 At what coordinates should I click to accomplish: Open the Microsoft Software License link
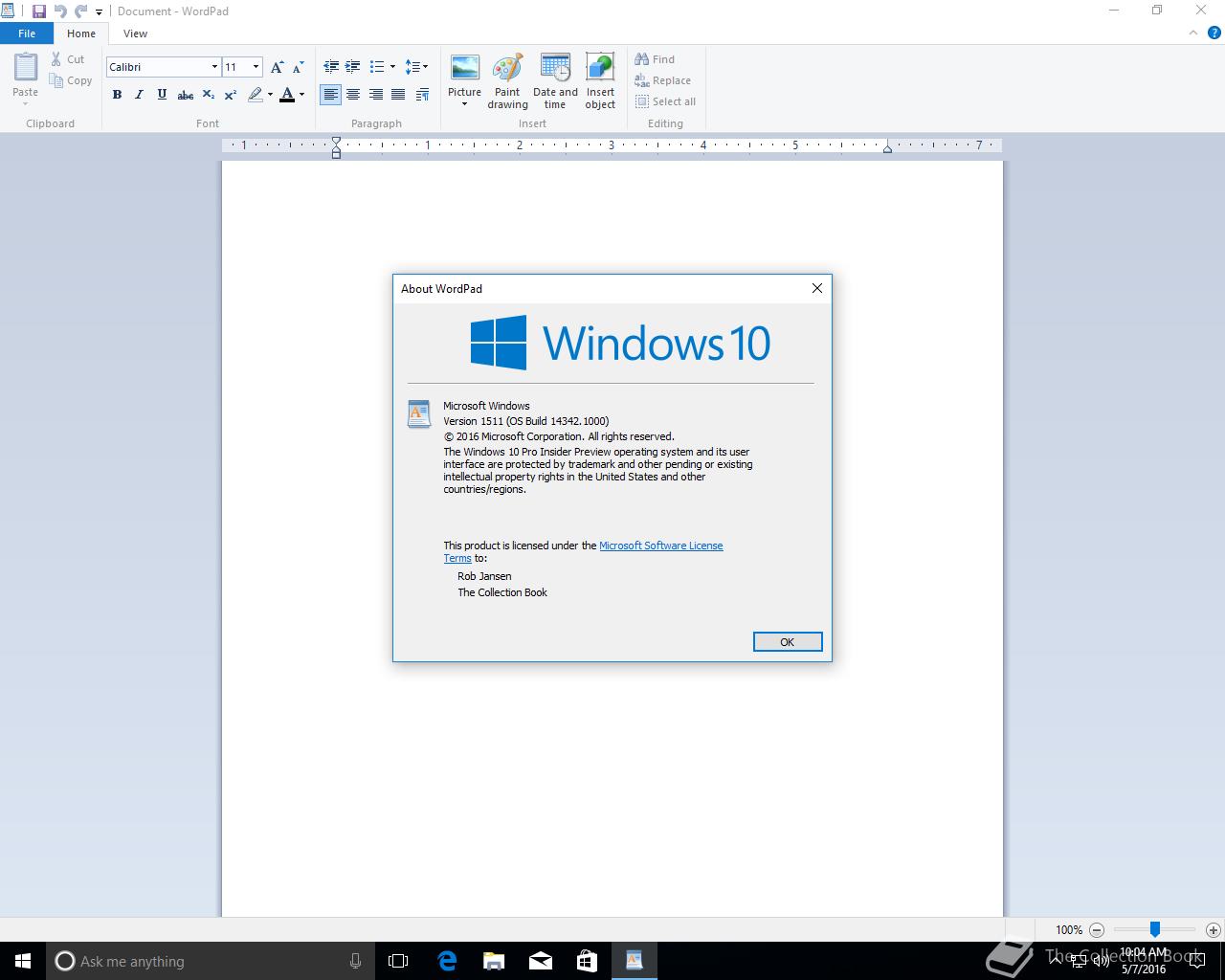tap(661, 546)
